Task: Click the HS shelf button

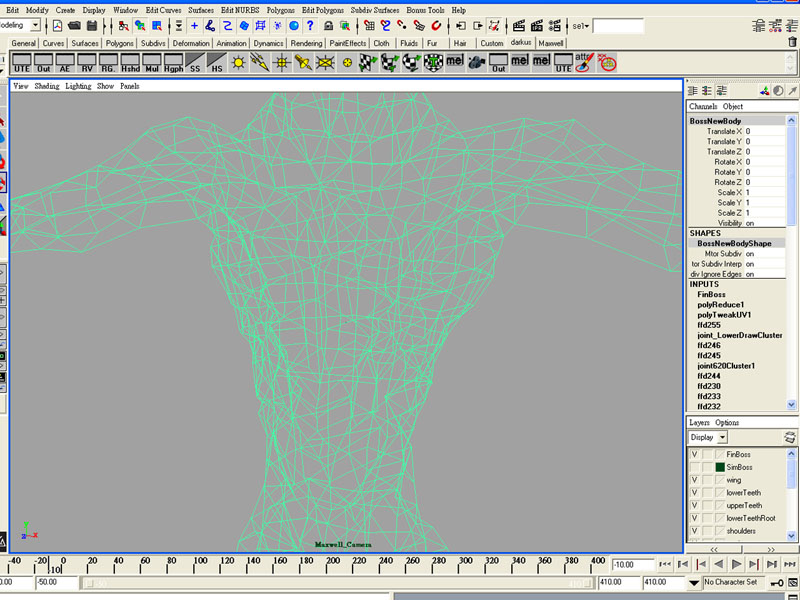Action: tap(217, 63)
